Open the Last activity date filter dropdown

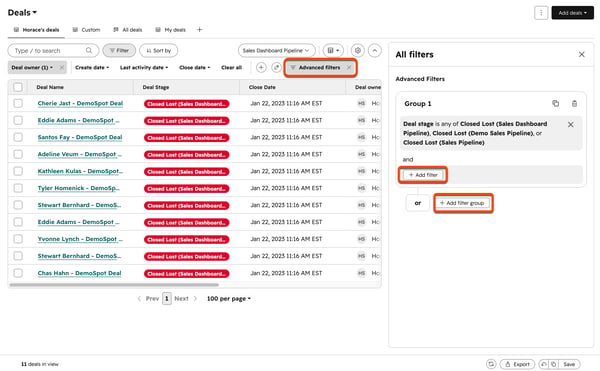coord(144,67)
